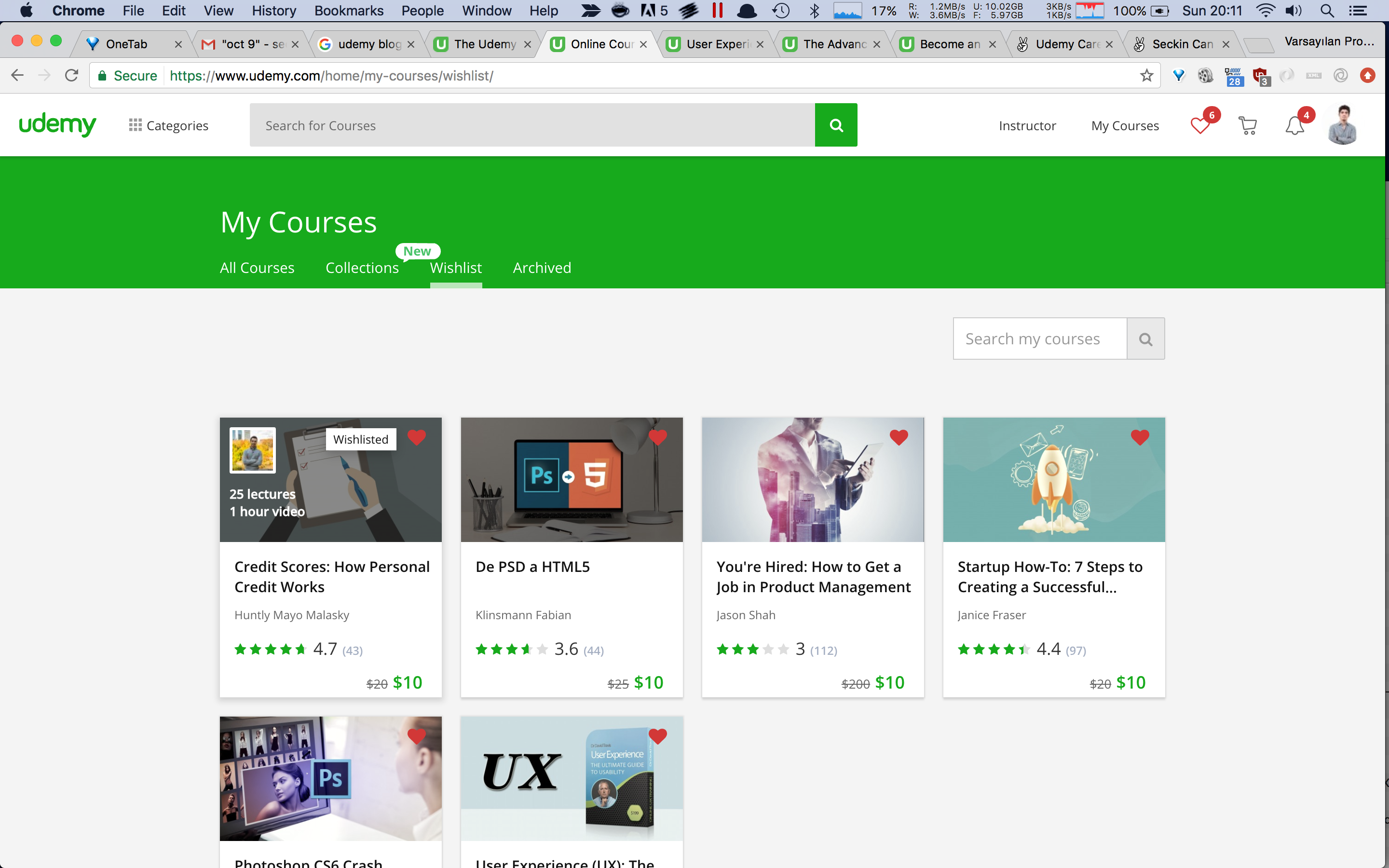Click the Instructor link
This screenshot has height=868, width=1389.
[x=1027, y=126]
